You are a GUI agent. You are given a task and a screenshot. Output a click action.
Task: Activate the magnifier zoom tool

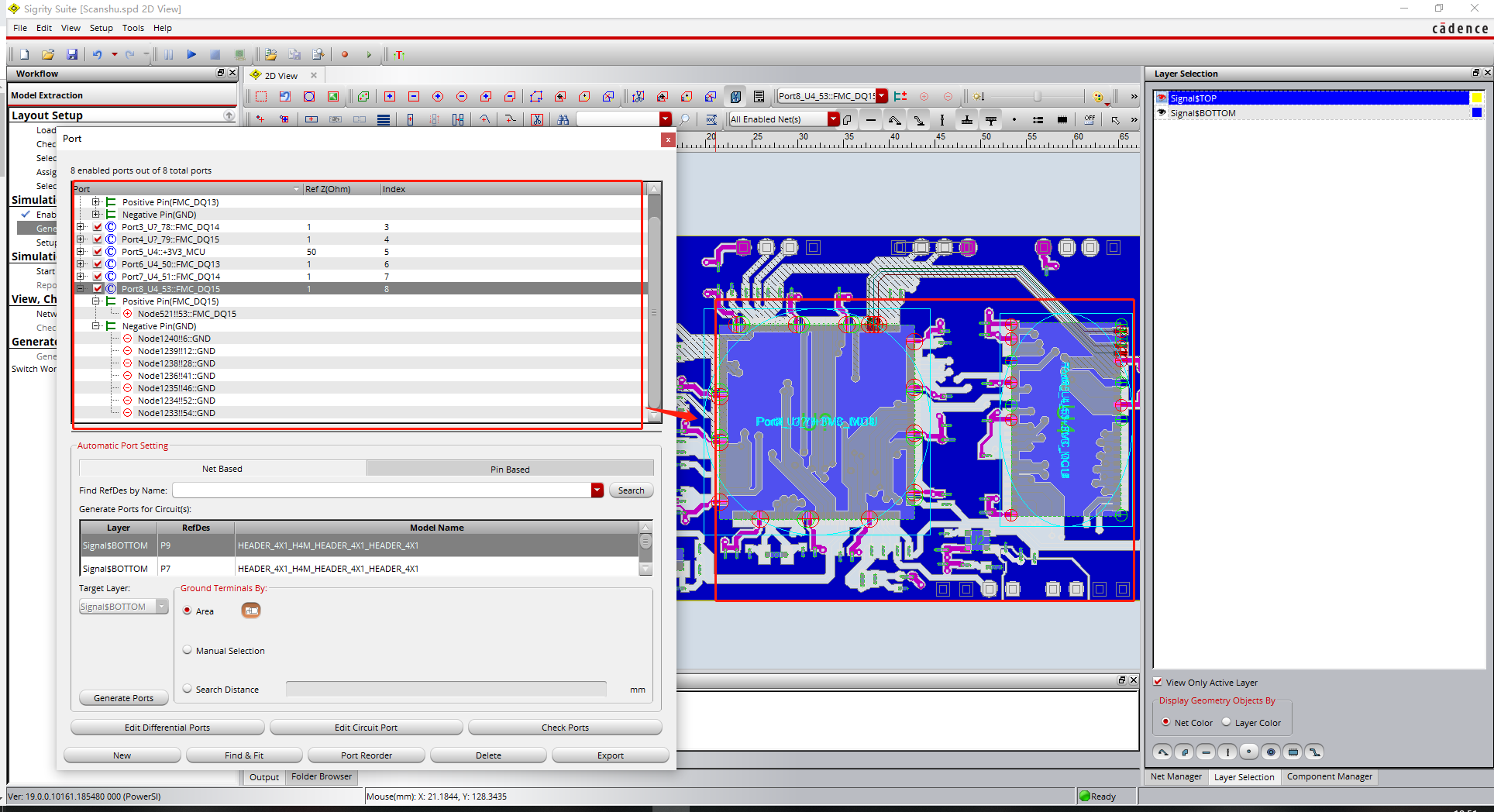[685, 119]
